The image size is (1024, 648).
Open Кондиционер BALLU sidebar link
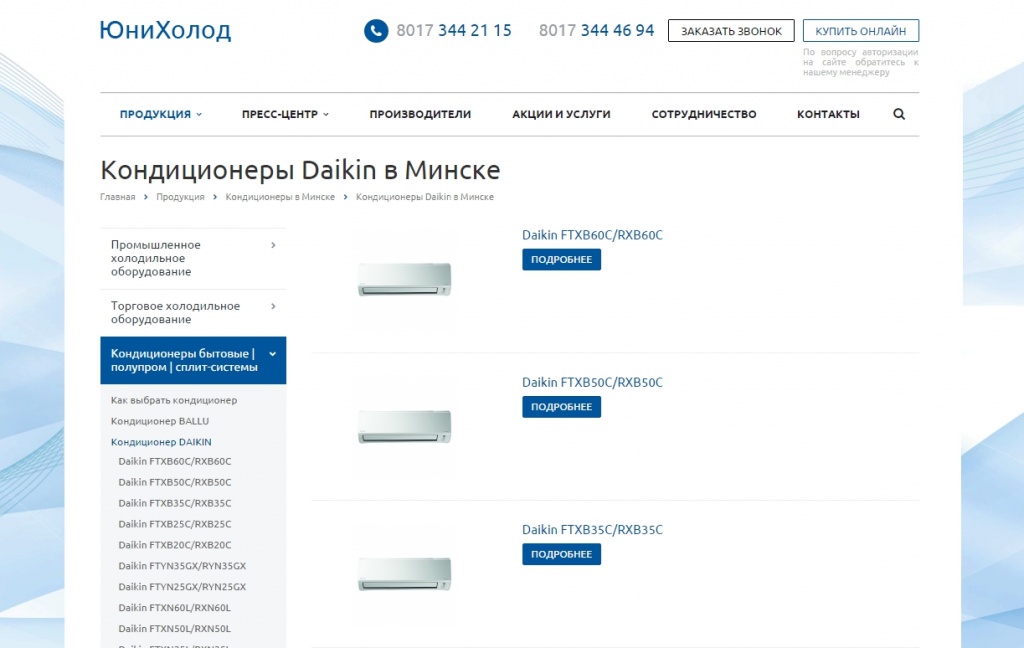(160, 421)
